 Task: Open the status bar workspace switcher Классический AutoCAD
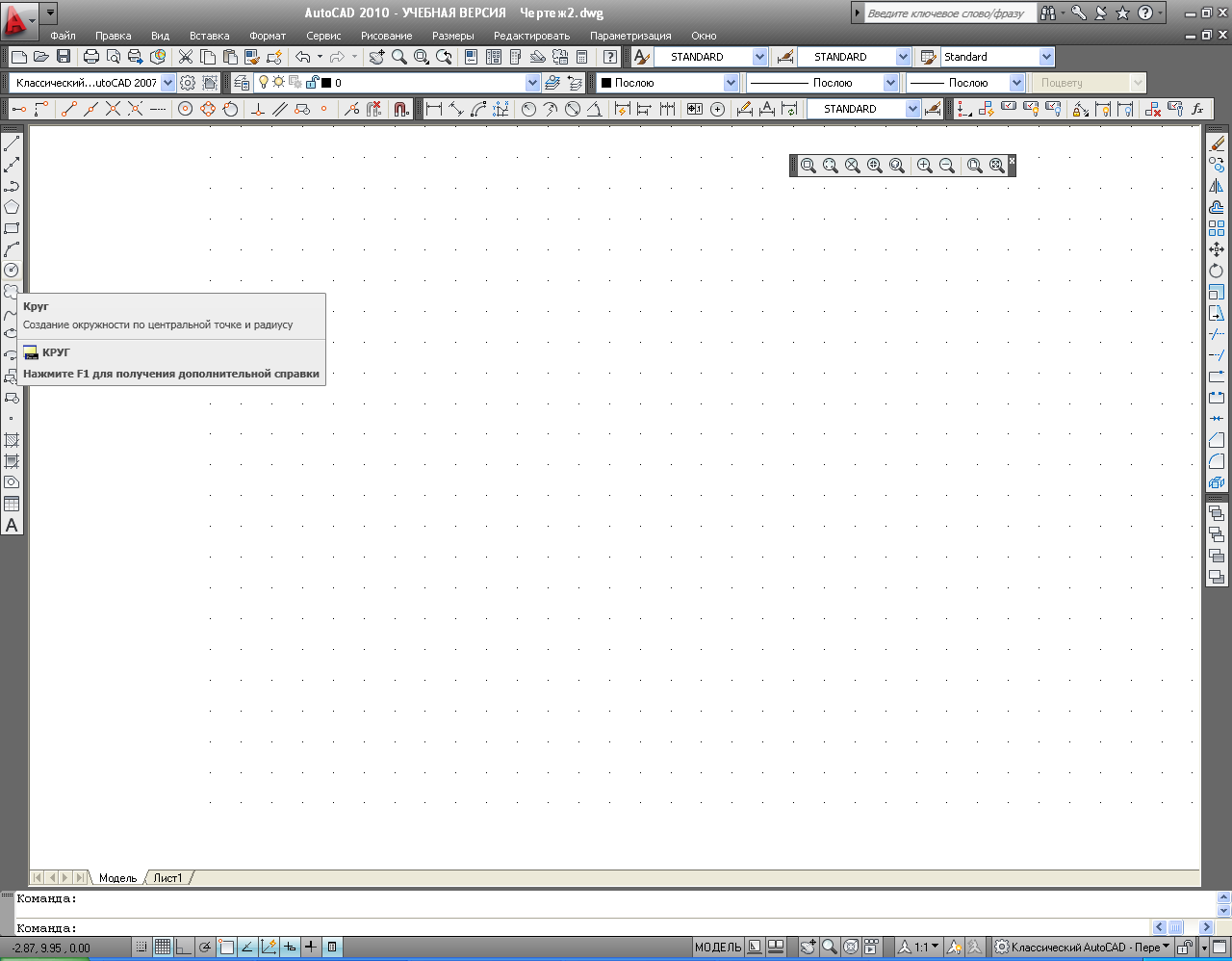pos(1083,948)
